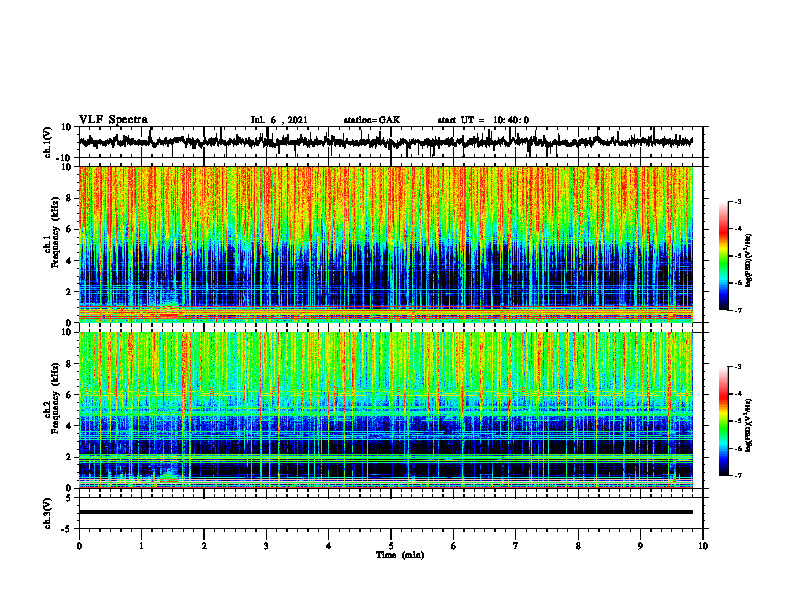Click the "2" kHz tick on ch.2 spectrogram
The width and height of the screenshot is (792, 612).
pos(70,457)
